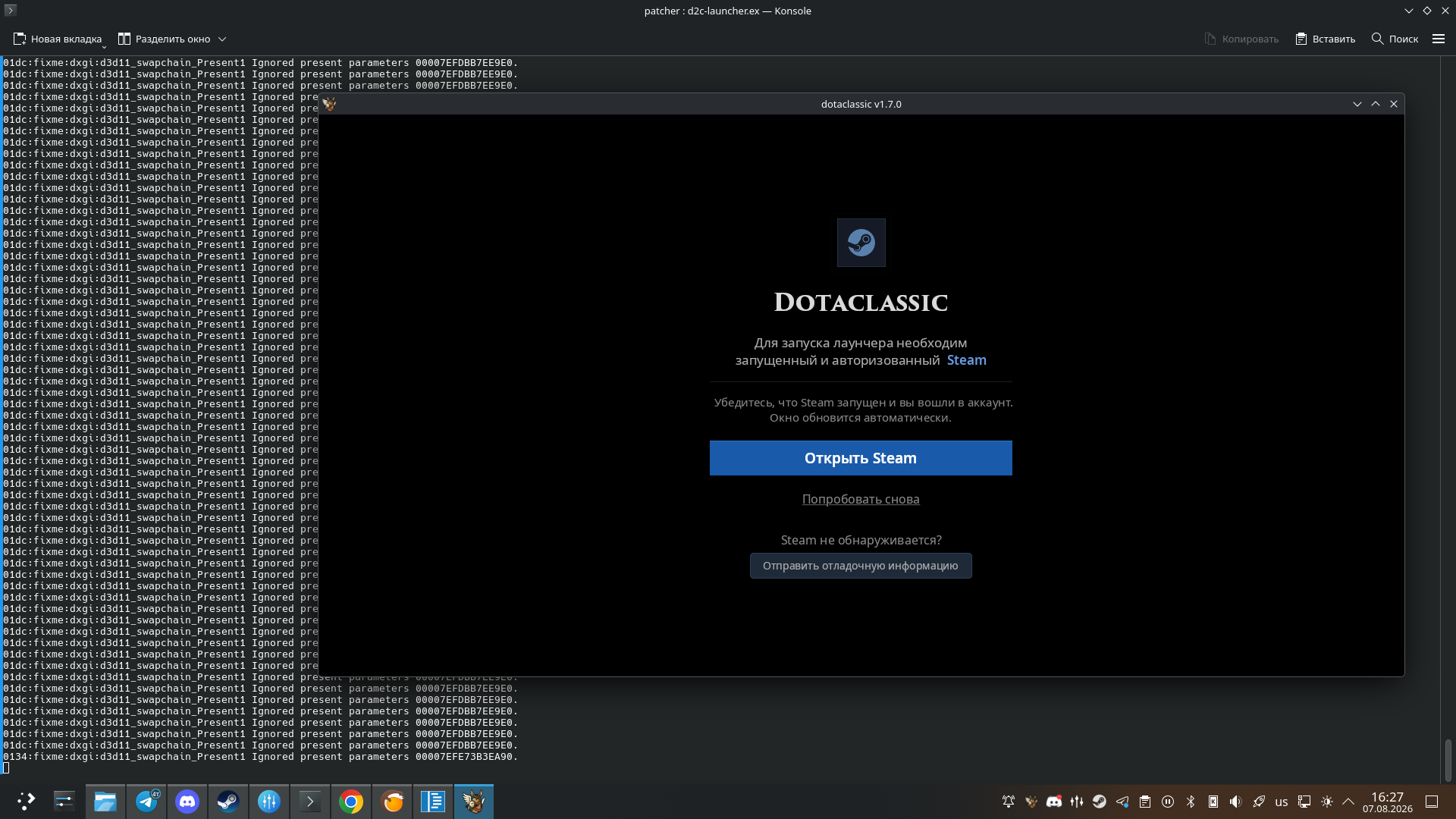Open the clipboard tray widget
Viewport: 1456px width, 819px height.
(1145, 802)
